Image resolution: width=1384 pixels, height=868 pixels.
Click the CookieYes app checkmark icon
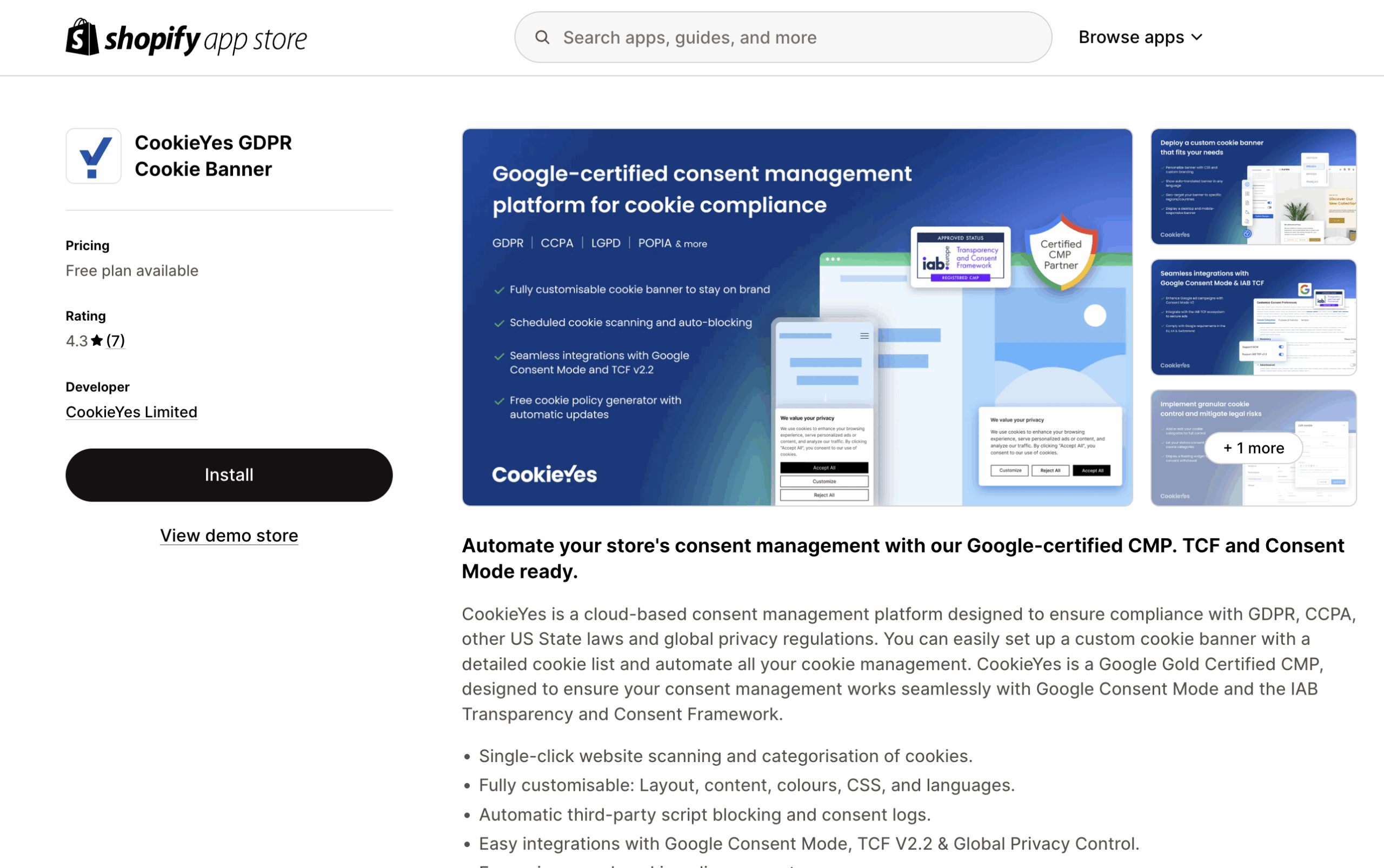[94, 156]
